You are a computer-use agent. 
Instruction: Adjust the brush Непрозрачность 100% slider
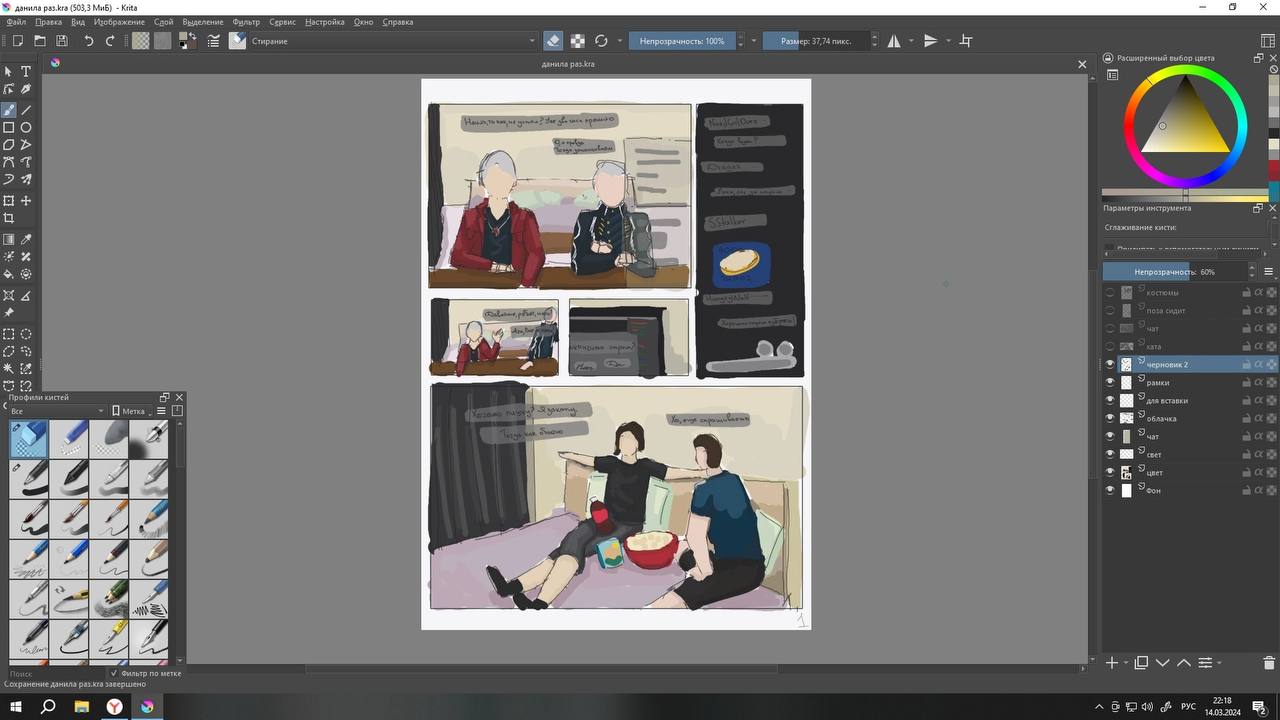tap(682, 41)
